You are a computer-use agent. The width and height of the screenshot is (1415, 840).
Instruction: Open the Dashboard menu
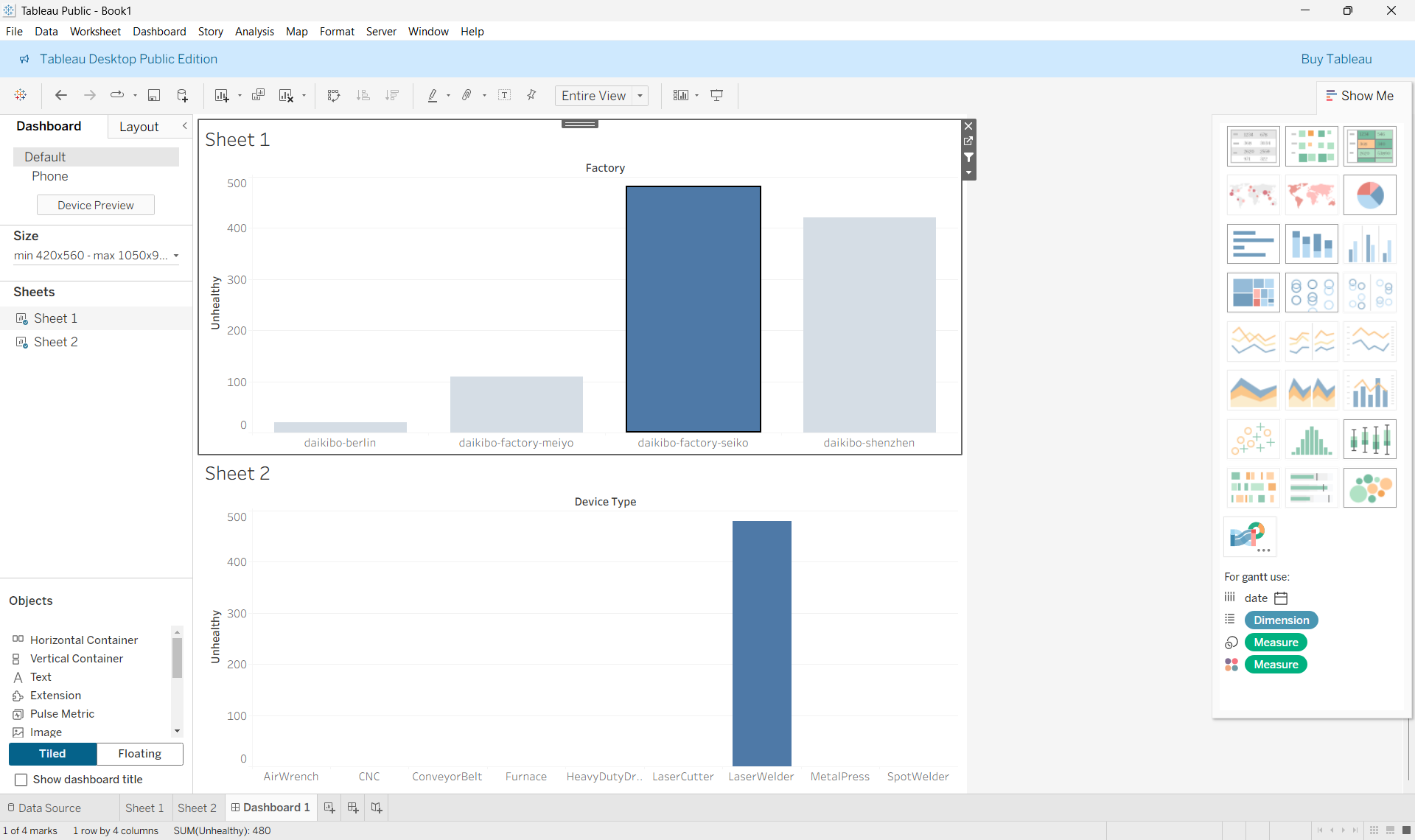click(x=159, y=31)
